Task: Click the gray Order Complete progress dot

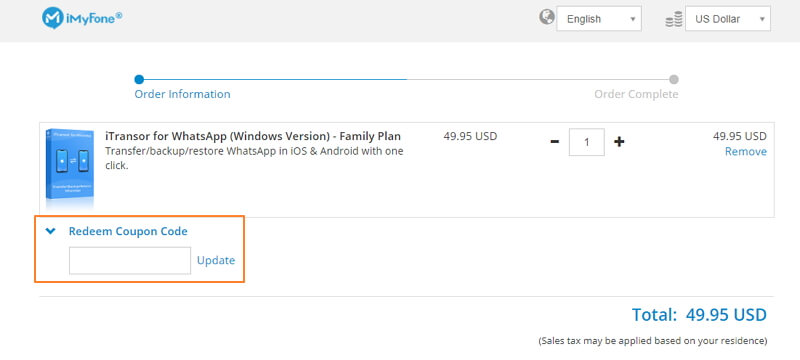Action: tap(674, 80)
